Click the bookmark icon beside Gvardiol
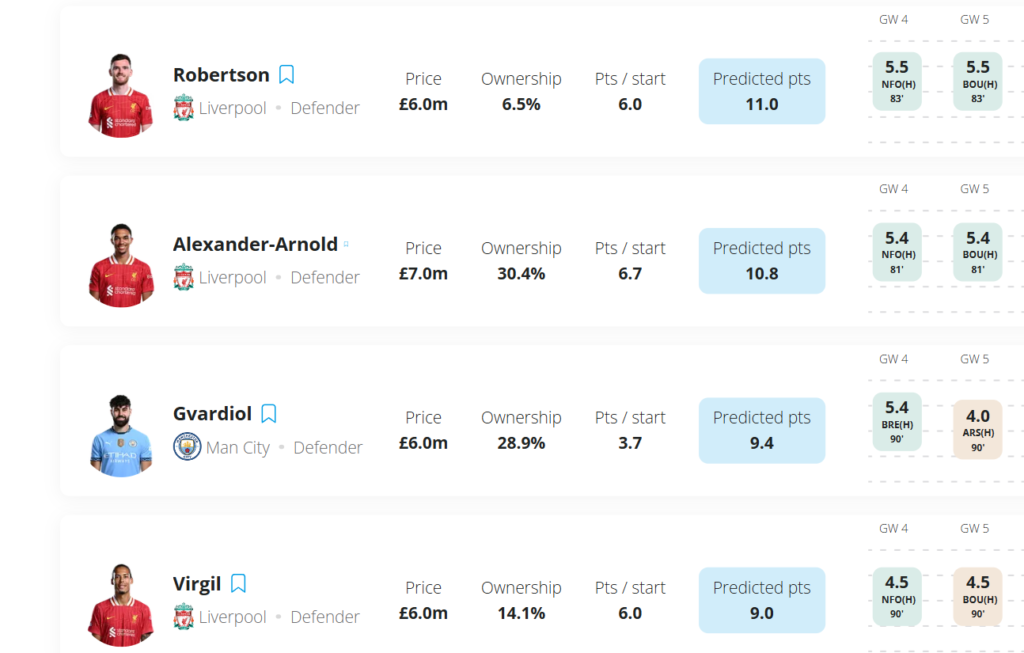 268,414
